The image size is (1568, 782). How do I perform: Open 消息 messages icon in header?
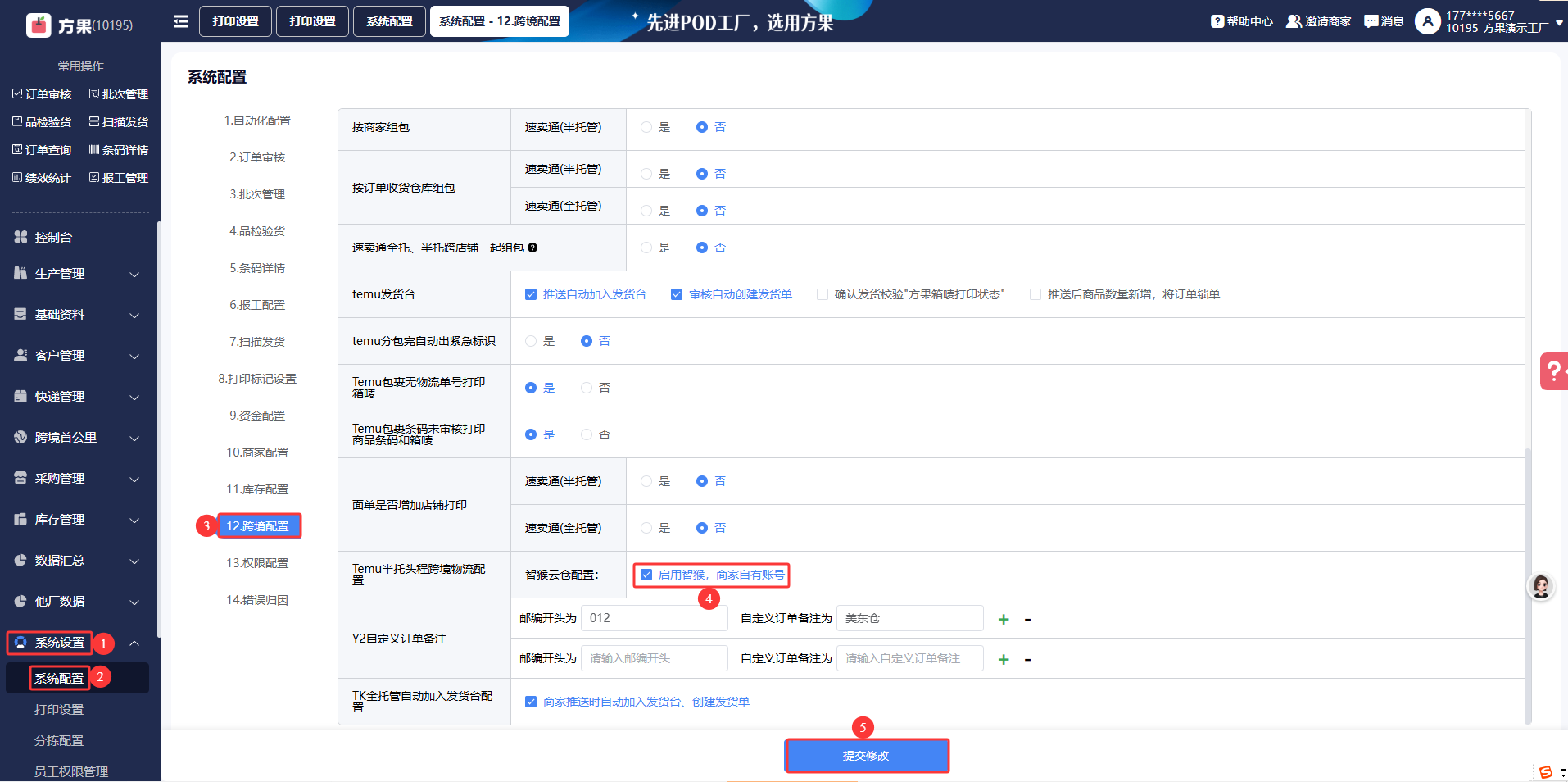1371,21
